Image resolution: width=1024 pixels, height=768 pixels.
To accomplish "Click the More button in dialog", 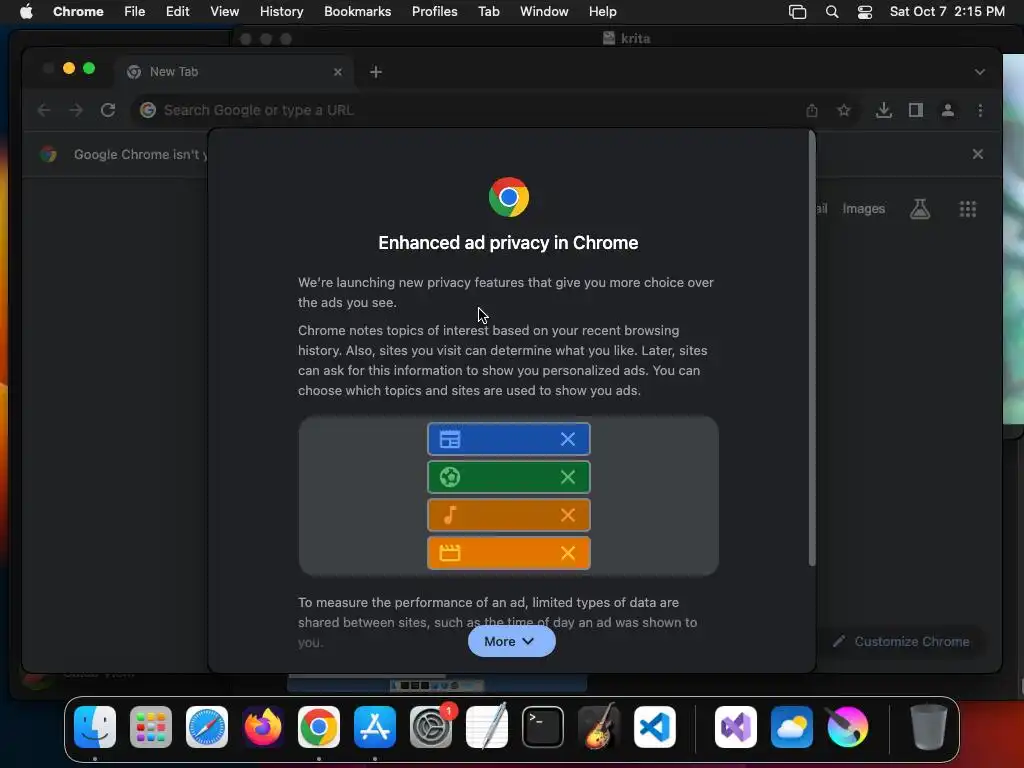I will tap(511, 641).
